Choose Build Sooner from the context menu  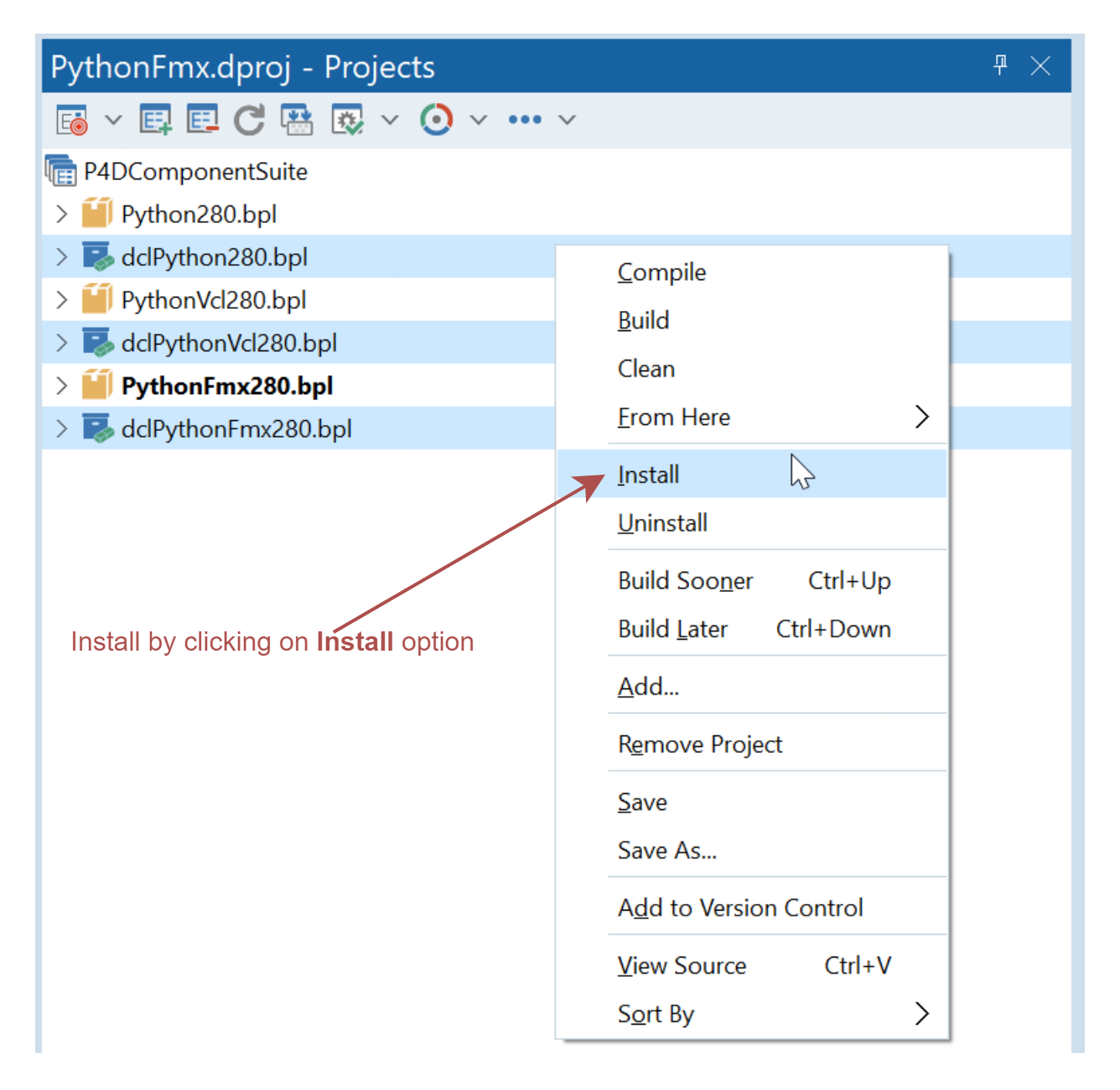tap(752, 581)
